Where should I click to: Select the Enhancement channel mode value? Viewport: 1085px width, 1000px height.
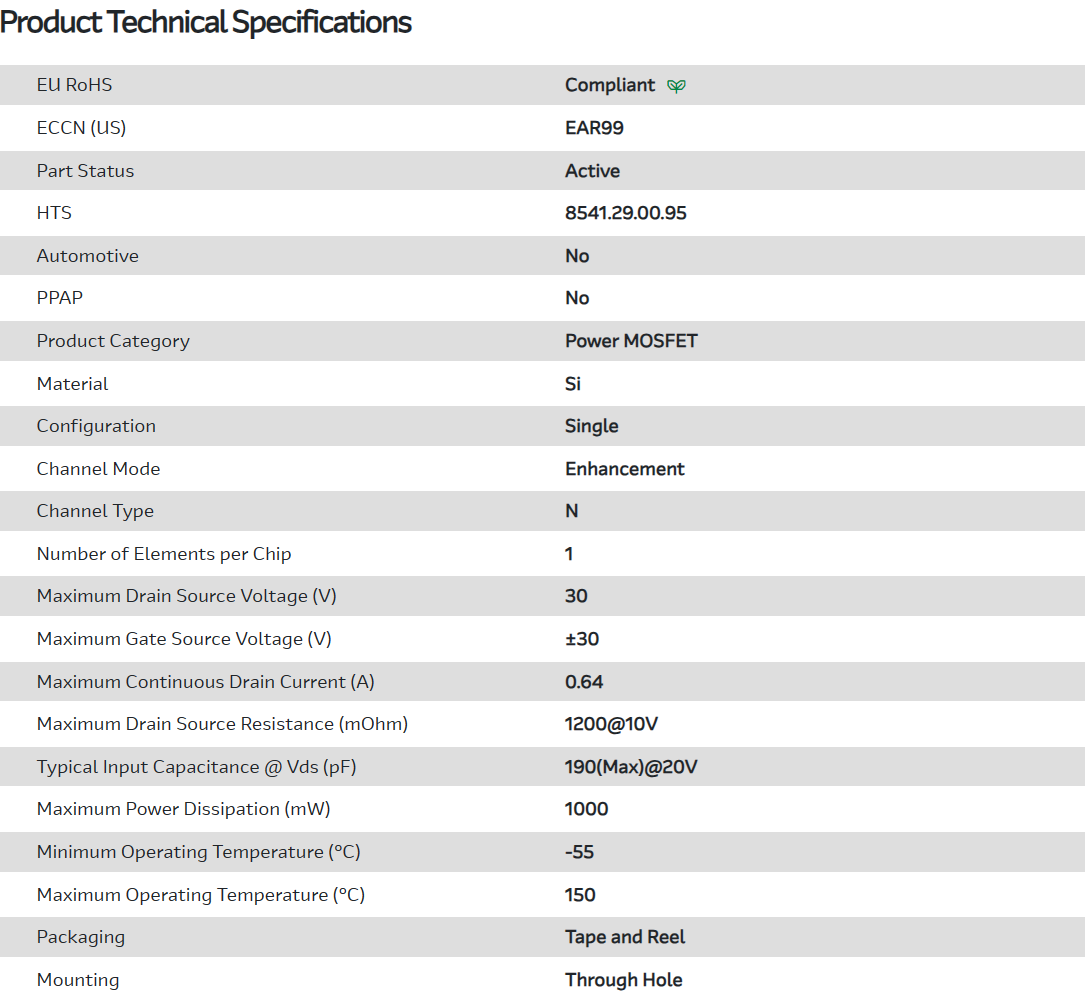[625, 469]
